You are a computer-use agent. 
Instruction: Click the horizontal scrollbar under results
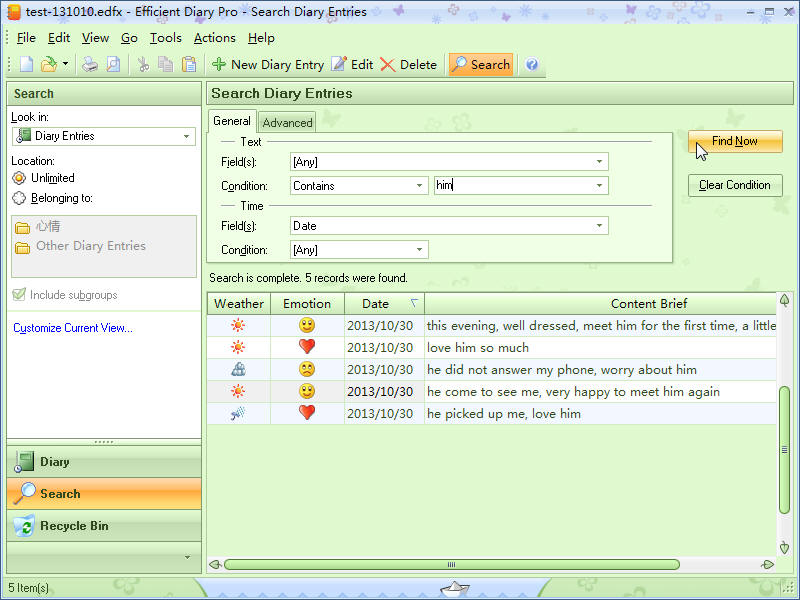coord(450,564)
